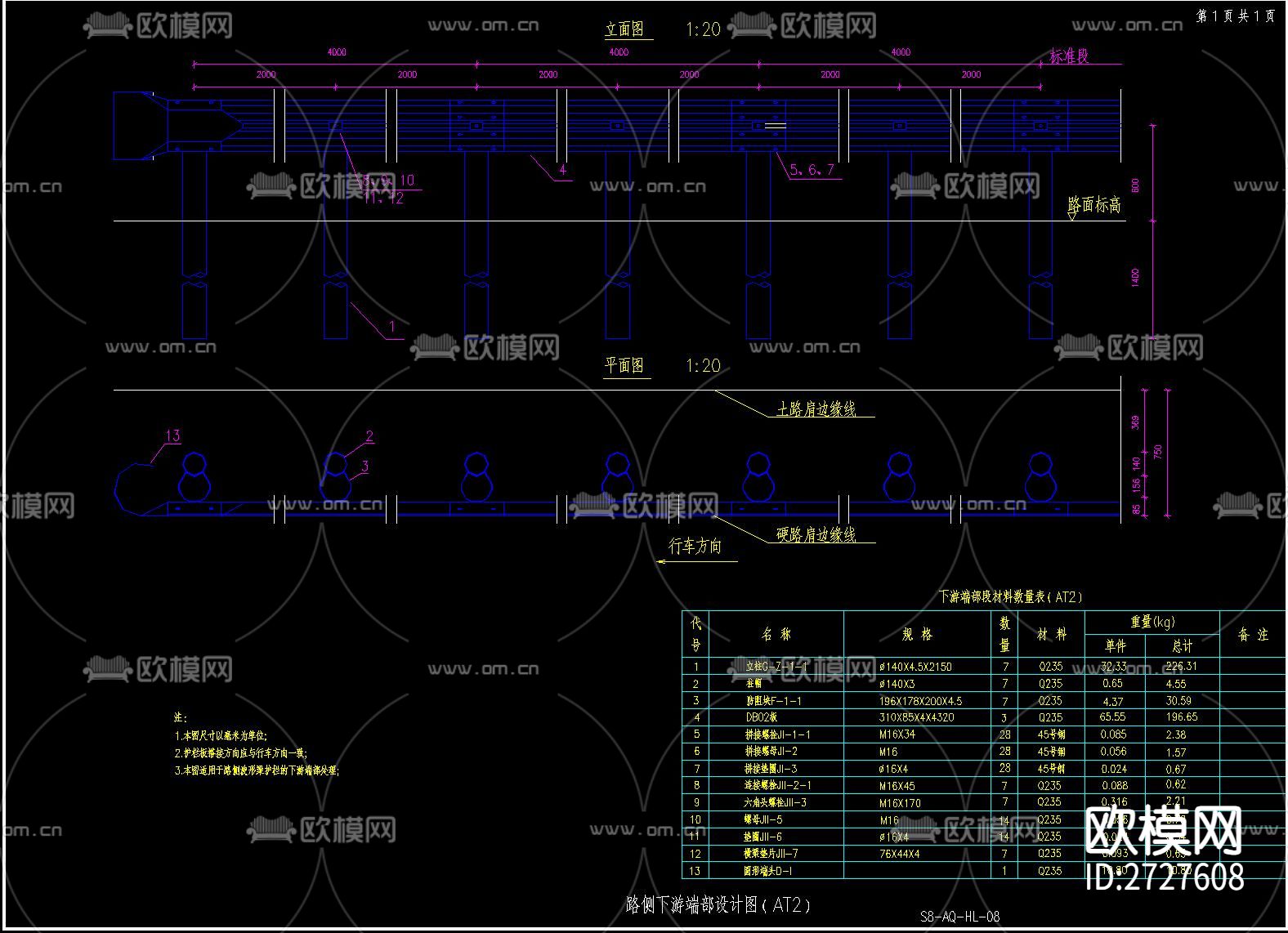Select the 1400 vertical dimension text

tap(1135, 278)
